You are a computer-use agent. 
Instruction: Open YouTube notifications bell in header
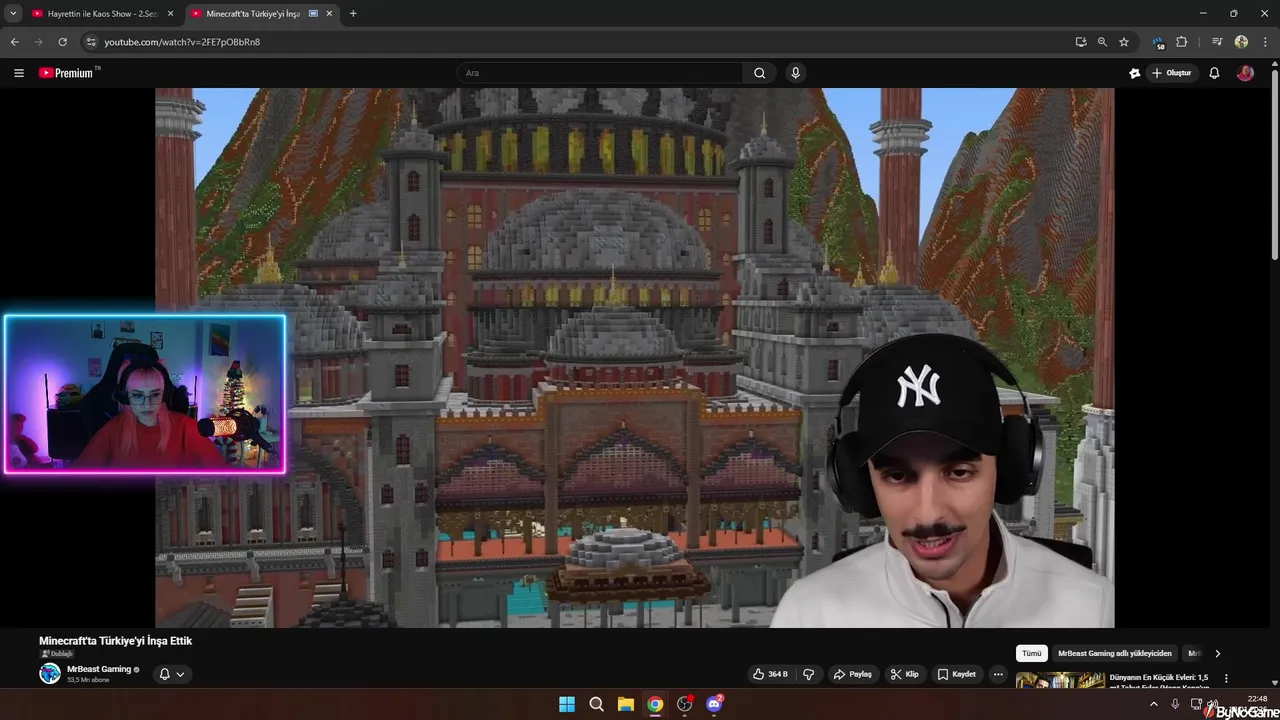1214,73
